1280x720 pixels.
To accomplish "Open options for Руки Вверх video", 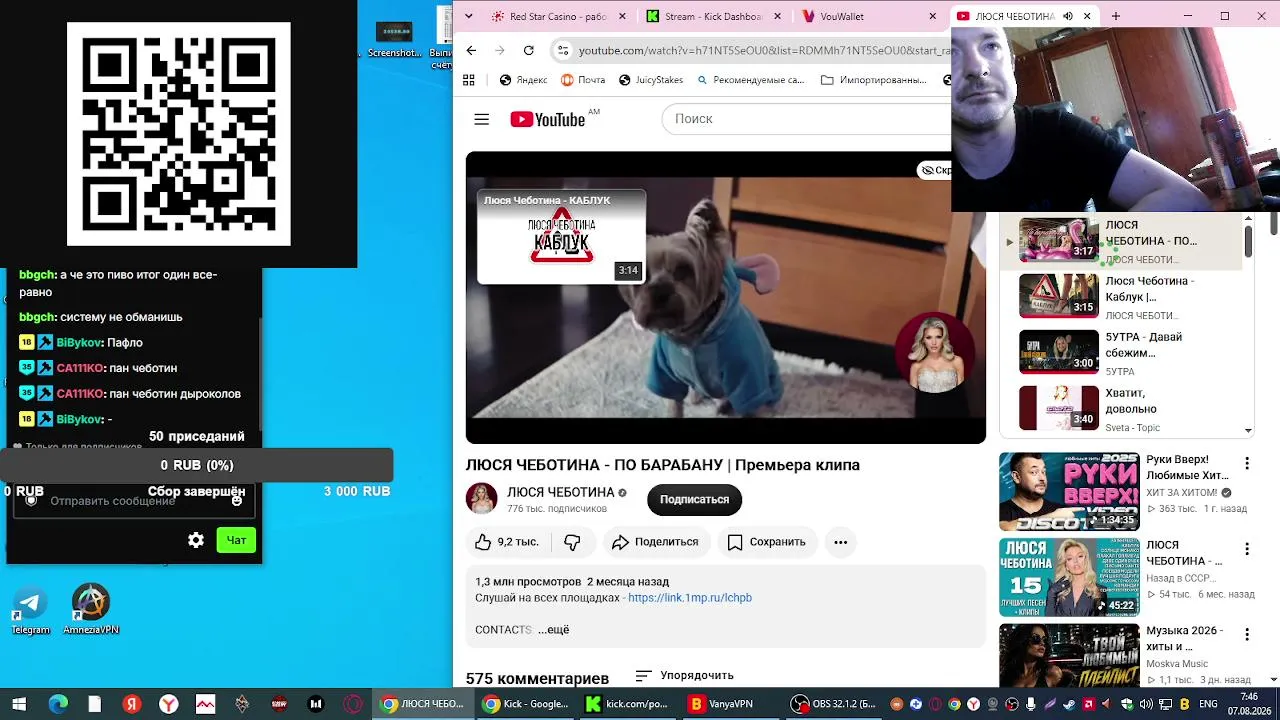I will tap(1247, 463).
